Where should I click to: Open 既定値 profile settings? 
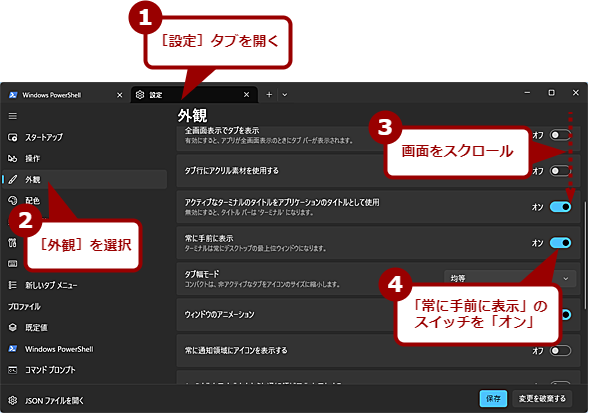point(85,327)
